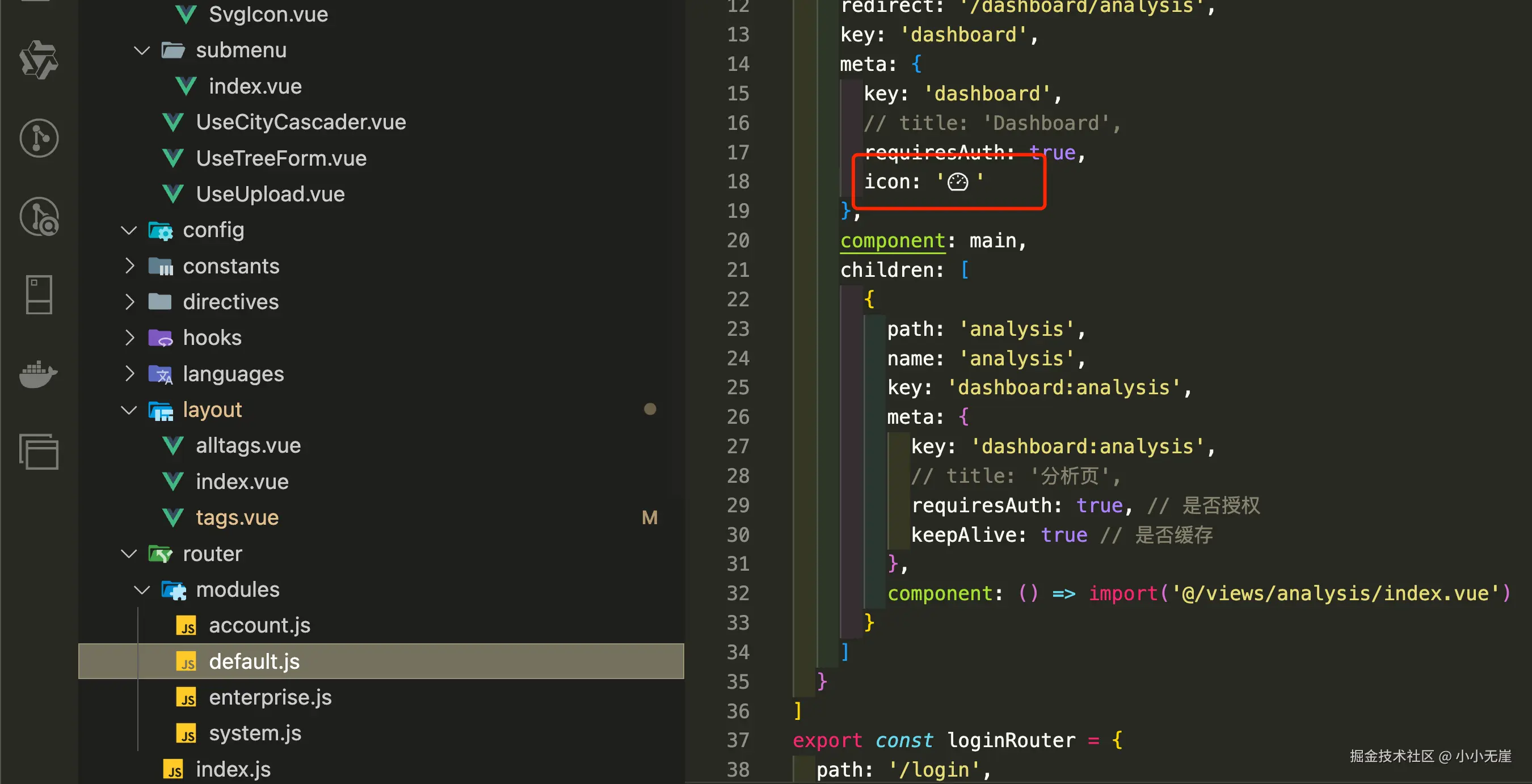Open the project manager windows icon in activity bar
Screen dimensions: 1532x784
click(39, 451)
